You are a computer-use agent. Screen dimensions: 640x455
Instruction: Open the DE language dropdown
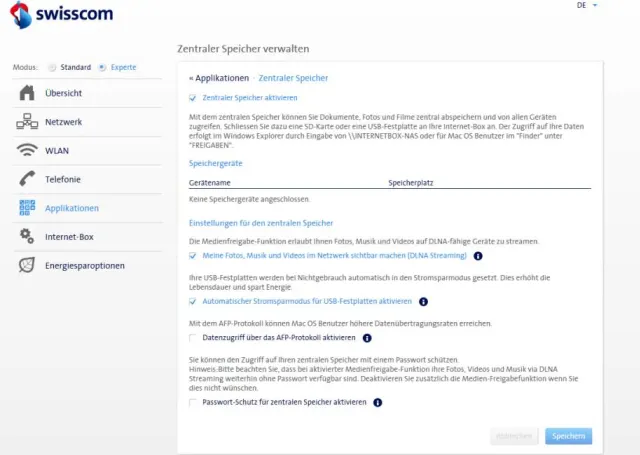(587, 6)
